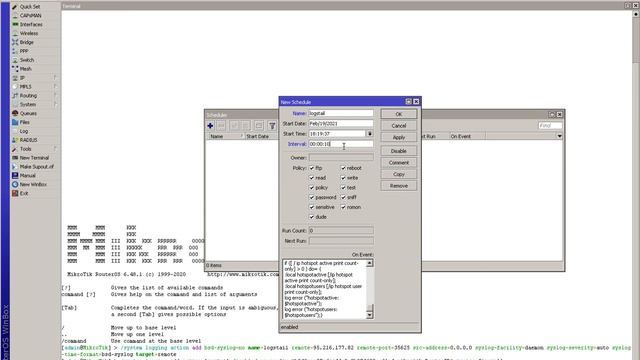
Task: Toggle the reboot policy checkbox
Action: coord(343,168)
